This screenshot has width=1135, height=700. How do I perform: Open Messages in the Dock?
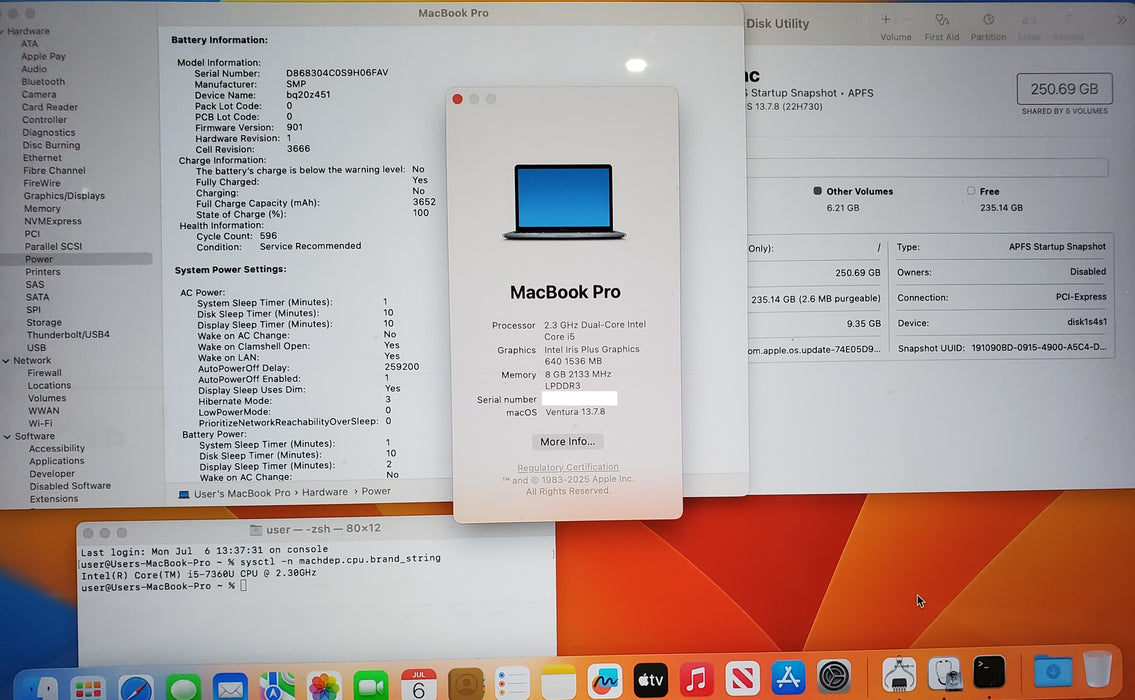[182, 686]
